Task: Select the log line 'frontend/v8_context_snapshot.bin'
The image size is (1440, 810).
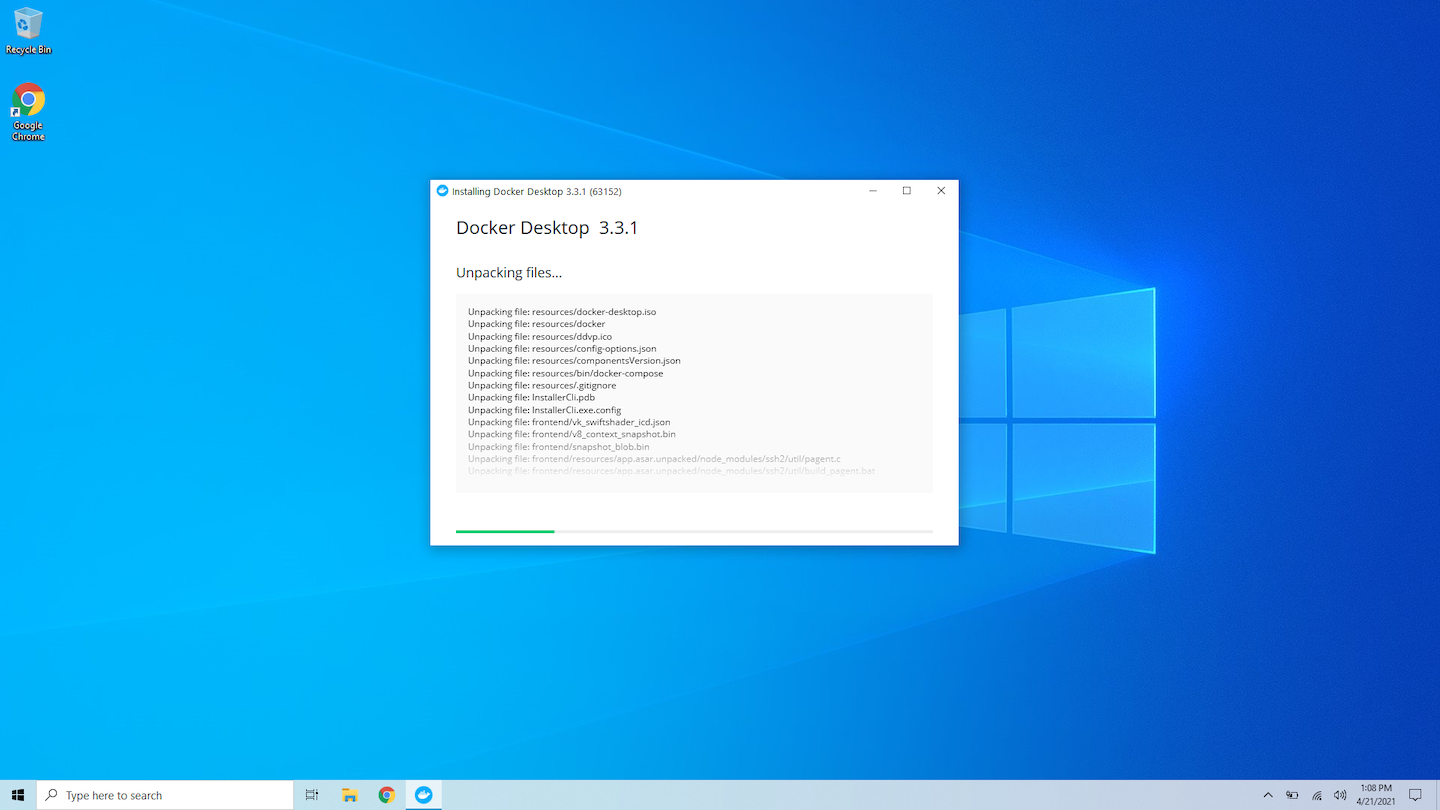Action: click(x=572, y=434)
